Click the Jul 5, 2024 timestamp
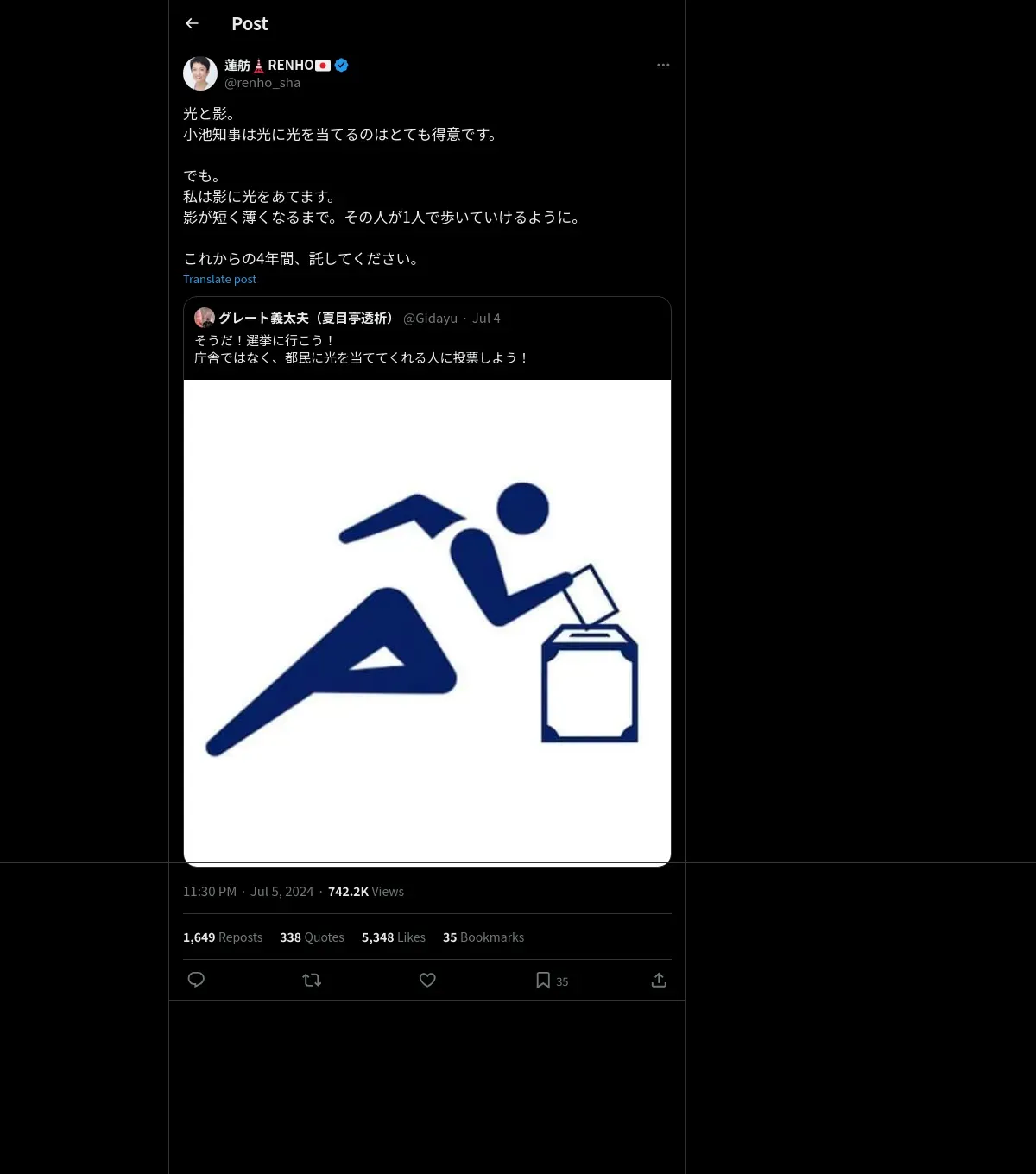This screenshot has height=1174, width=1036. pos(281,892)
